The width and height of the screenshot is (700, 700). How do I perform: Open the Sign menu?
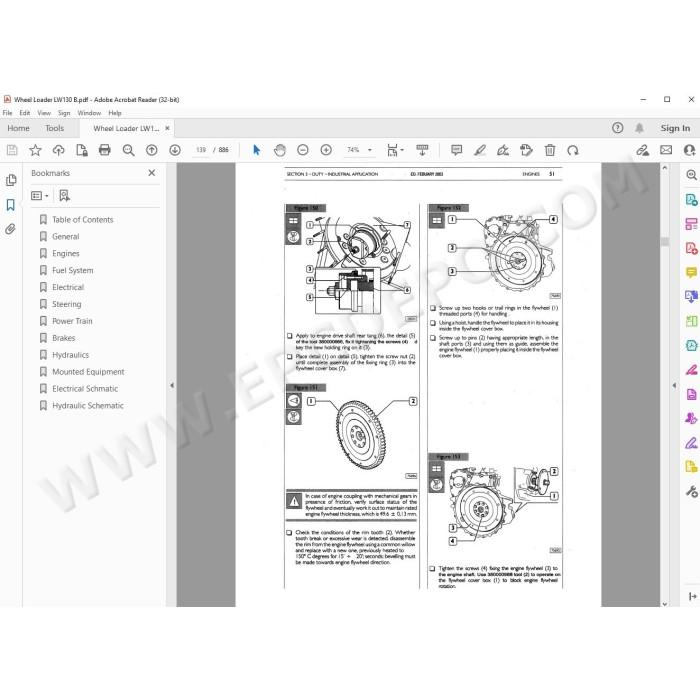64,113
